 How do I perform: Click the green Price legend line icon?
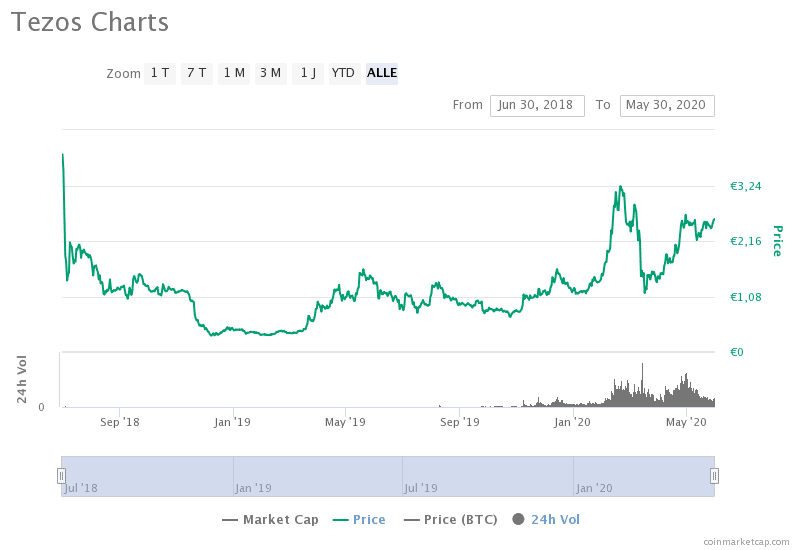[x=340, y=520]
